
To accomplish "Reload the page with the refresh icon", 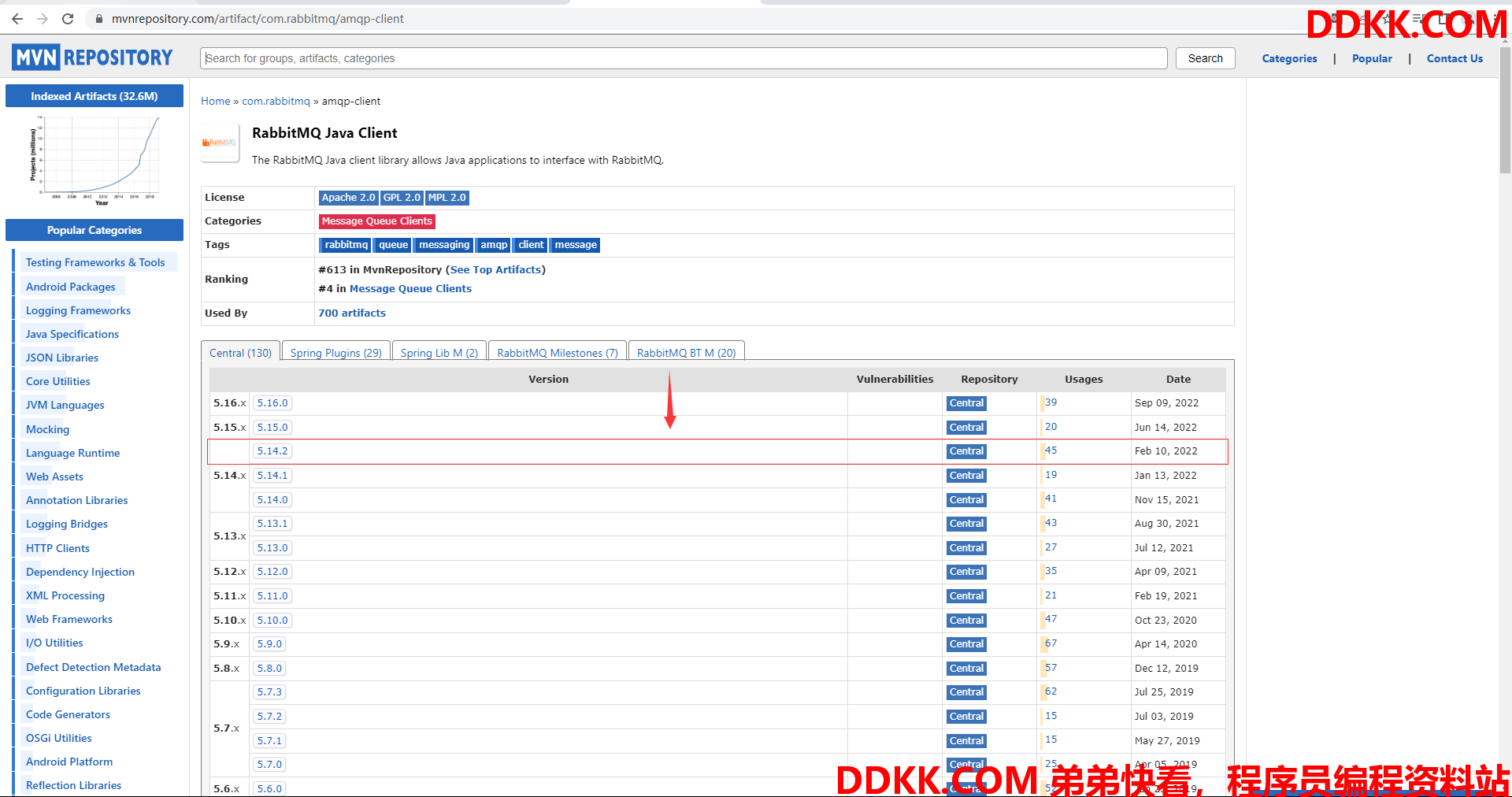I will click(x=68, y=19).
